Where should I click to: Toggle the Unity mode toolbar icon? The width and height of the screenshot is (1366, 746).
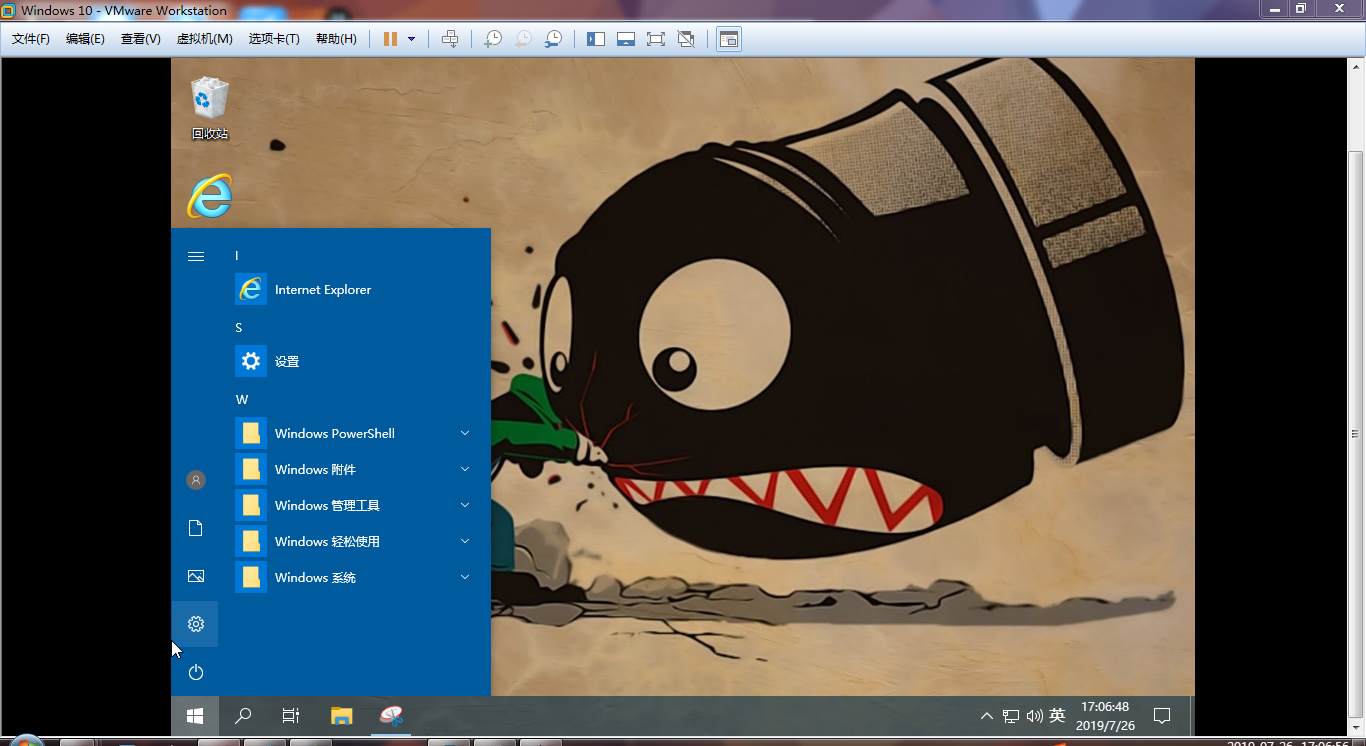pyautogui.click(x=686, y=39)
